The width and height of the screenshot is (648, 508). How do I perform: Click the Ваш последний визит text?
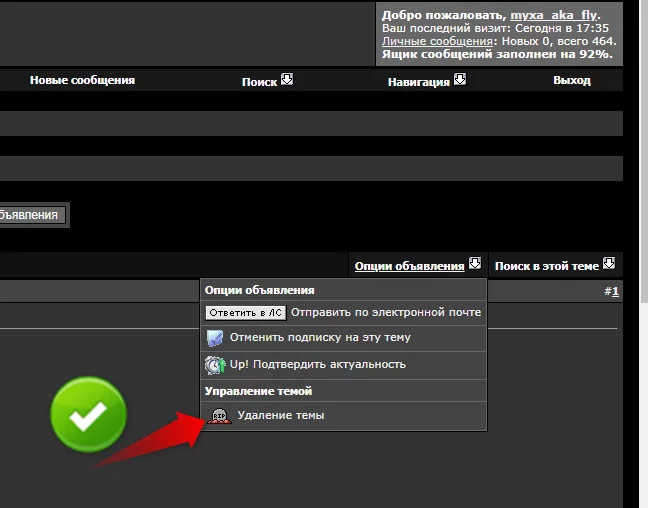click(x=495, y=29)
